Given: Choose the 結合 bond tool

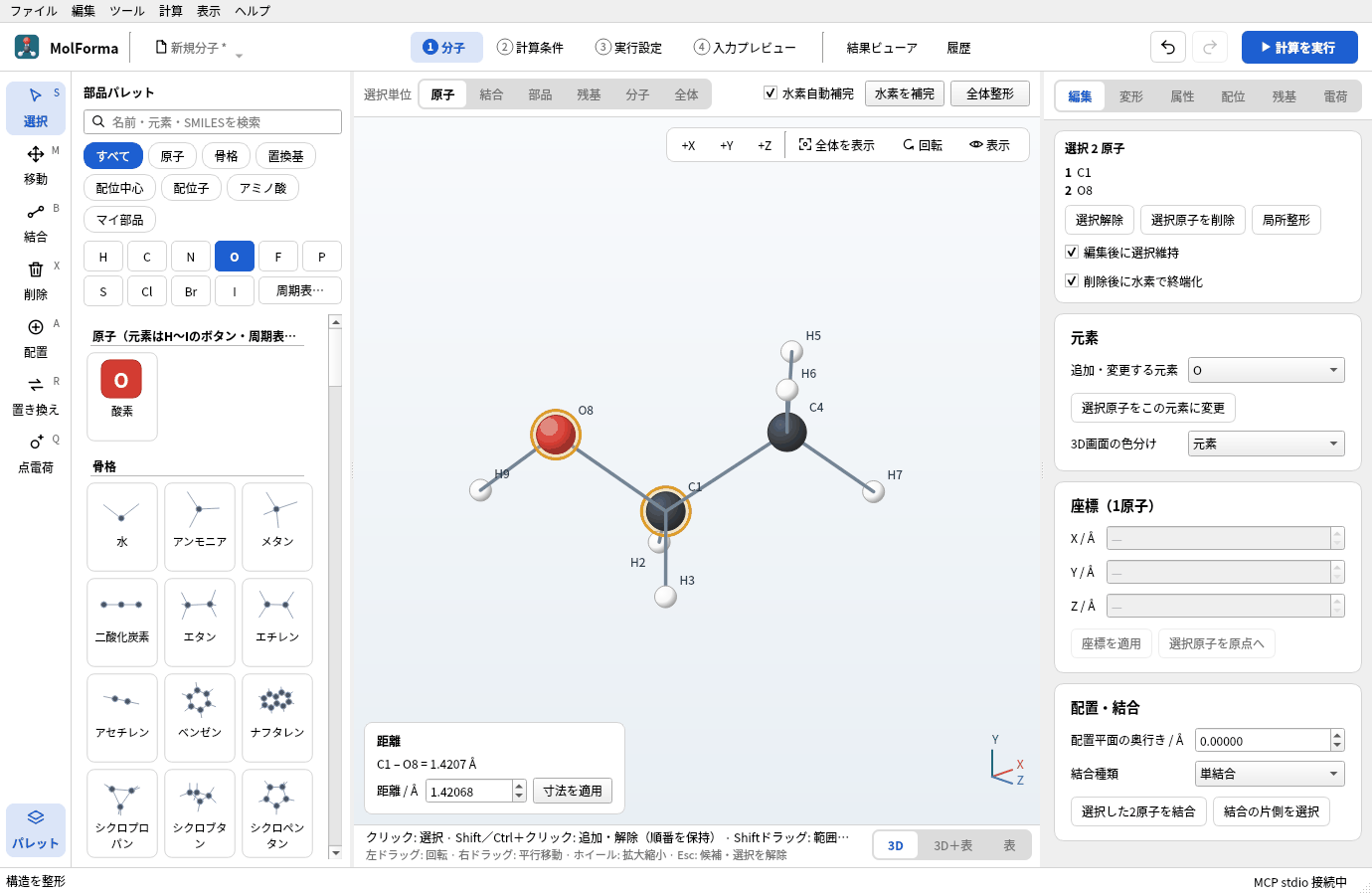Looking at the screenshot, I should tap(36, 223).
